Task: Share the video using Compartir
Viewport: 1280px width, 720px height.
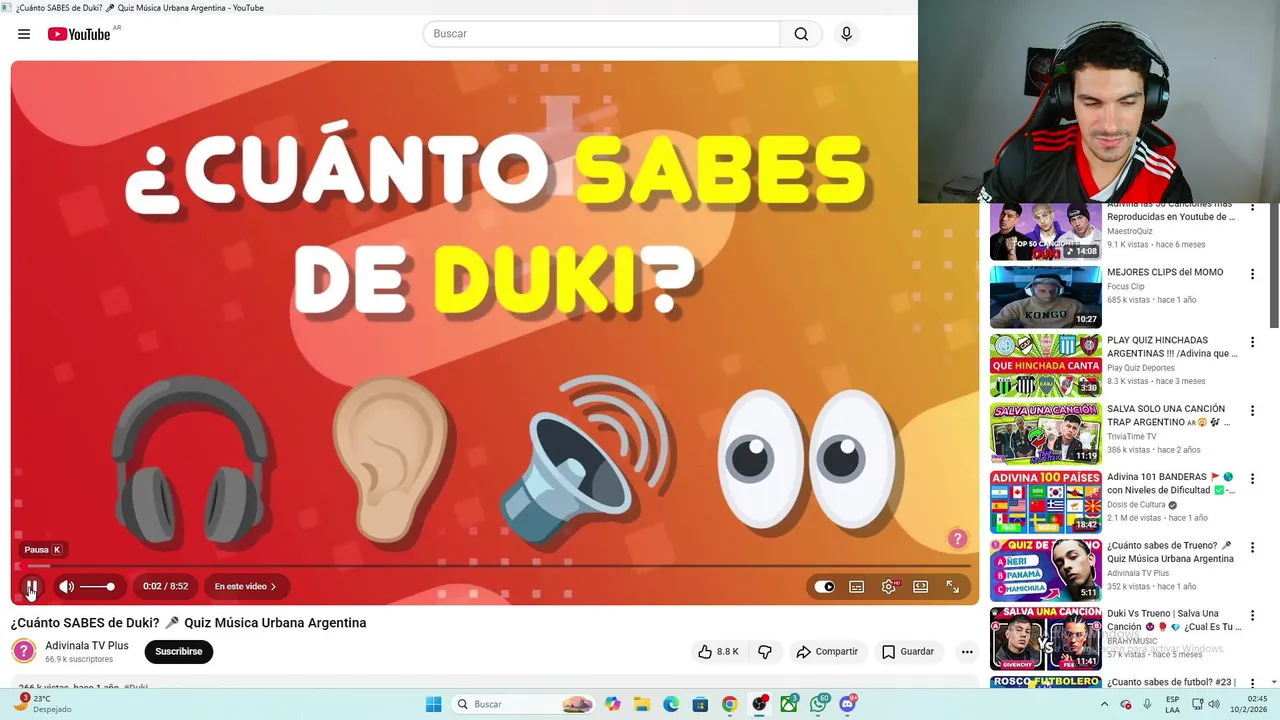Action: [827, 652]
